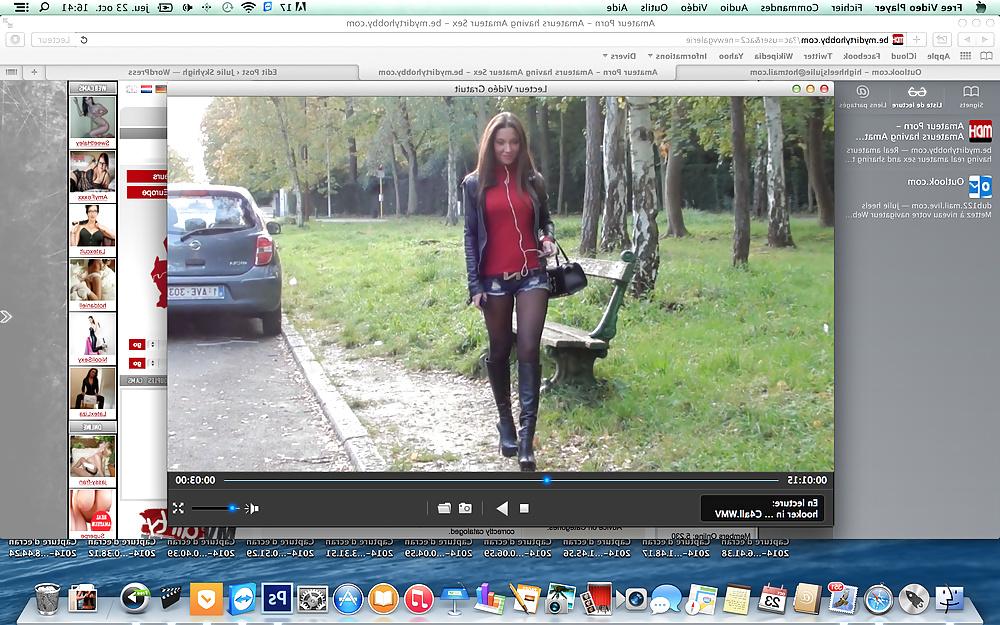Open Calendar icon showing 23 in Dock

tap(772, 598)
